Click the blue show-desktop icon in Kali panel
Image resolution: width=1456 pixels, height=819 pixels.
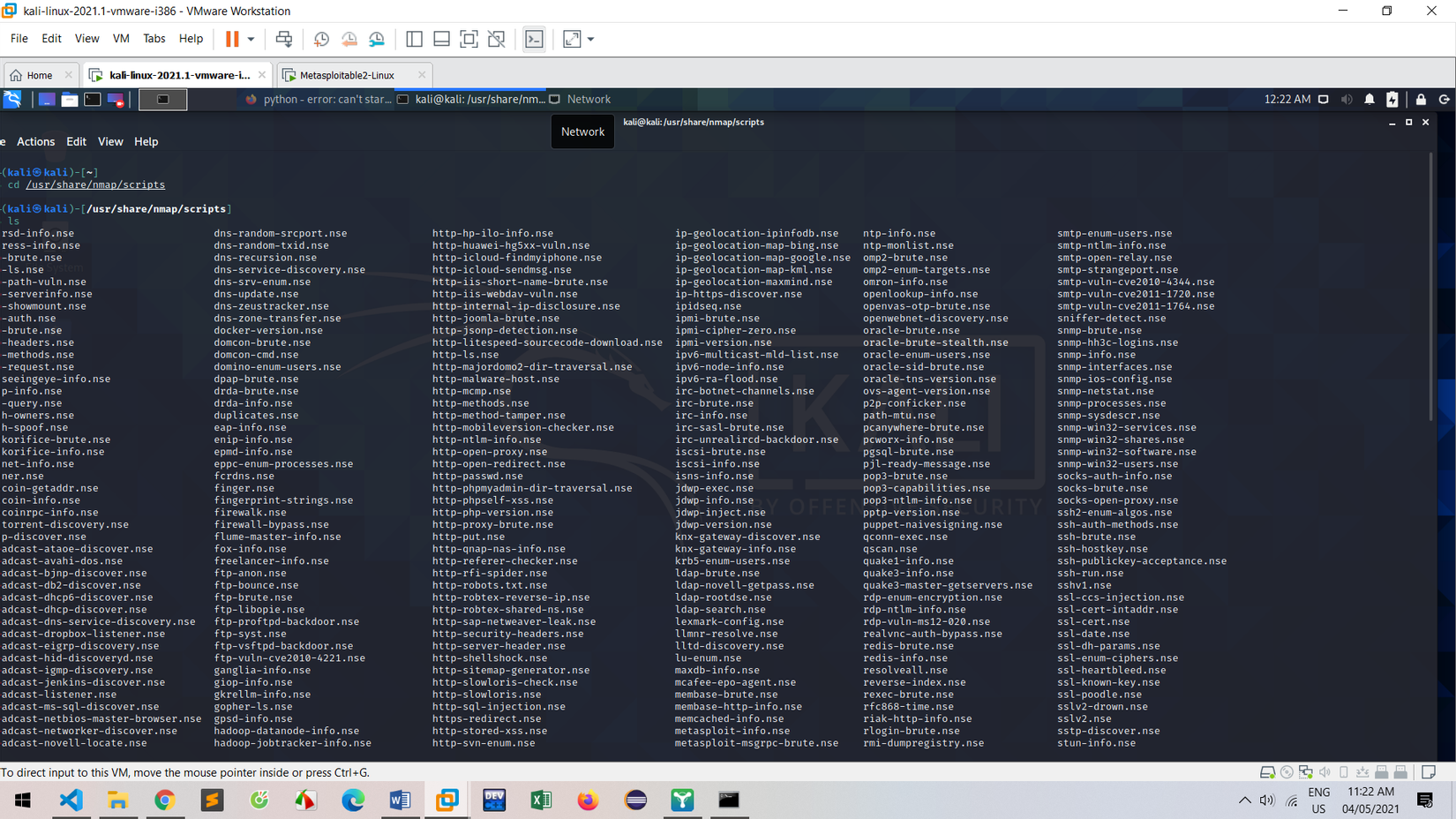47,100
